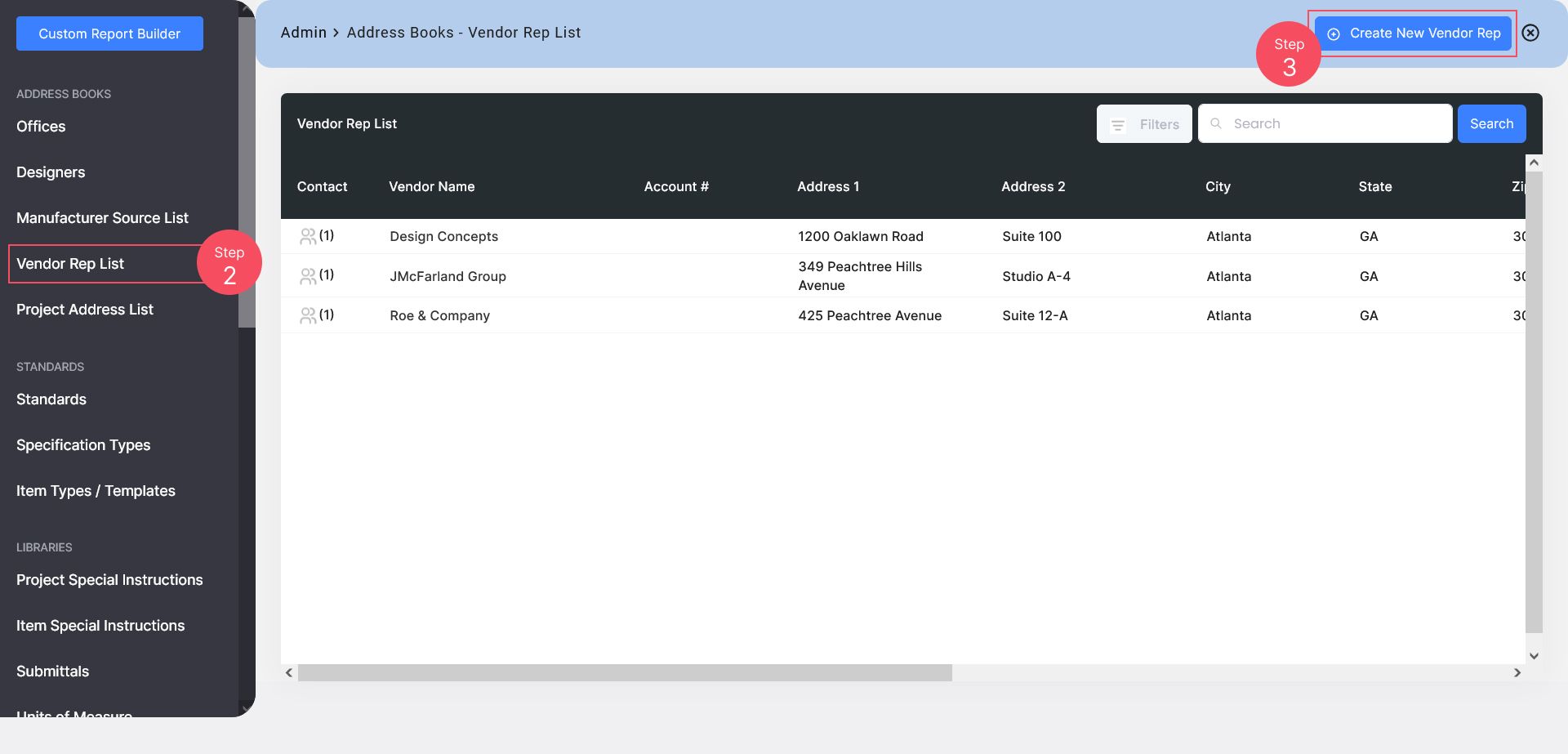This screenshot has width=1568, height=754.
Task: Click Create New Vendor Rep button
Action: click(x=1414, y=33)
